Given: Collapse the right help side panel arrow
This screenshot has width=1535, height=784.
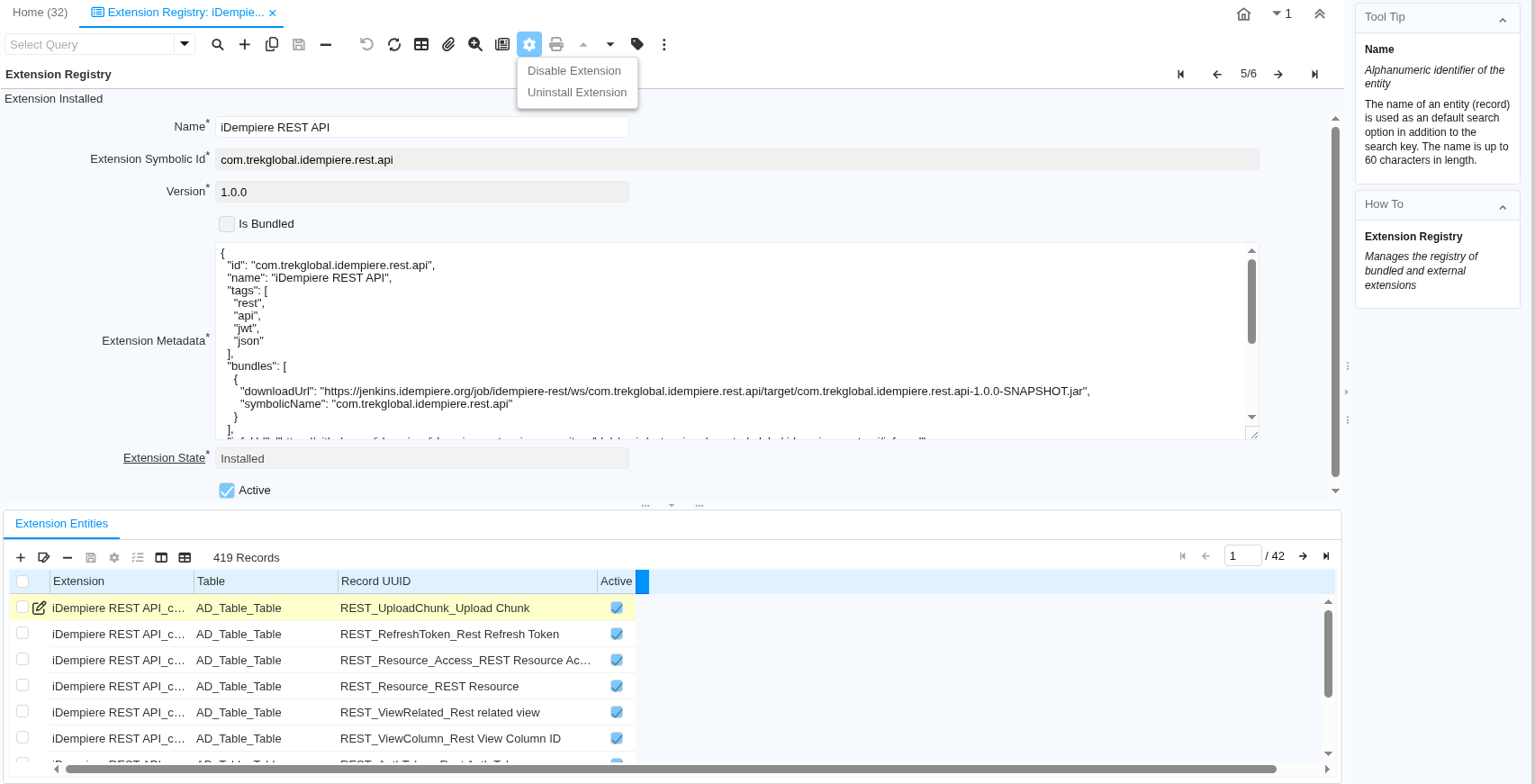Looking at the screenshot, I should (x=1346, y=392).
